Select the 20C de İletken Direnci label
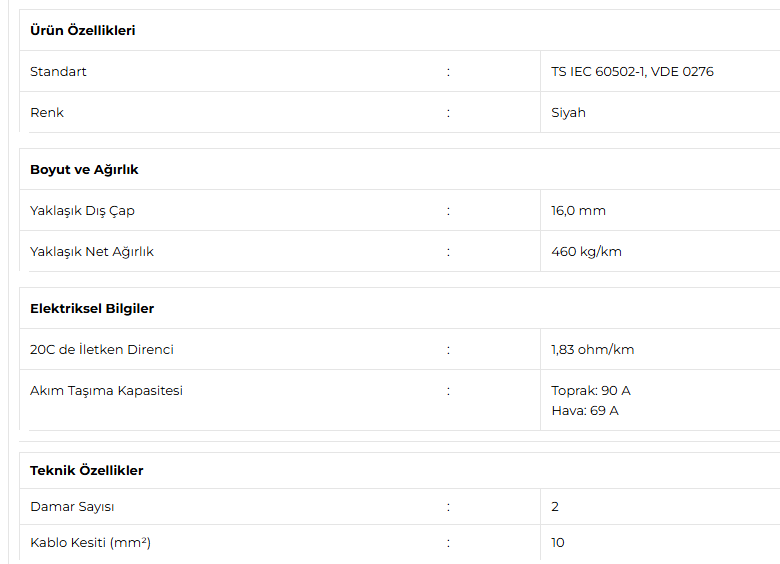This screenshot has height=564, width=780. coord(101,350)
